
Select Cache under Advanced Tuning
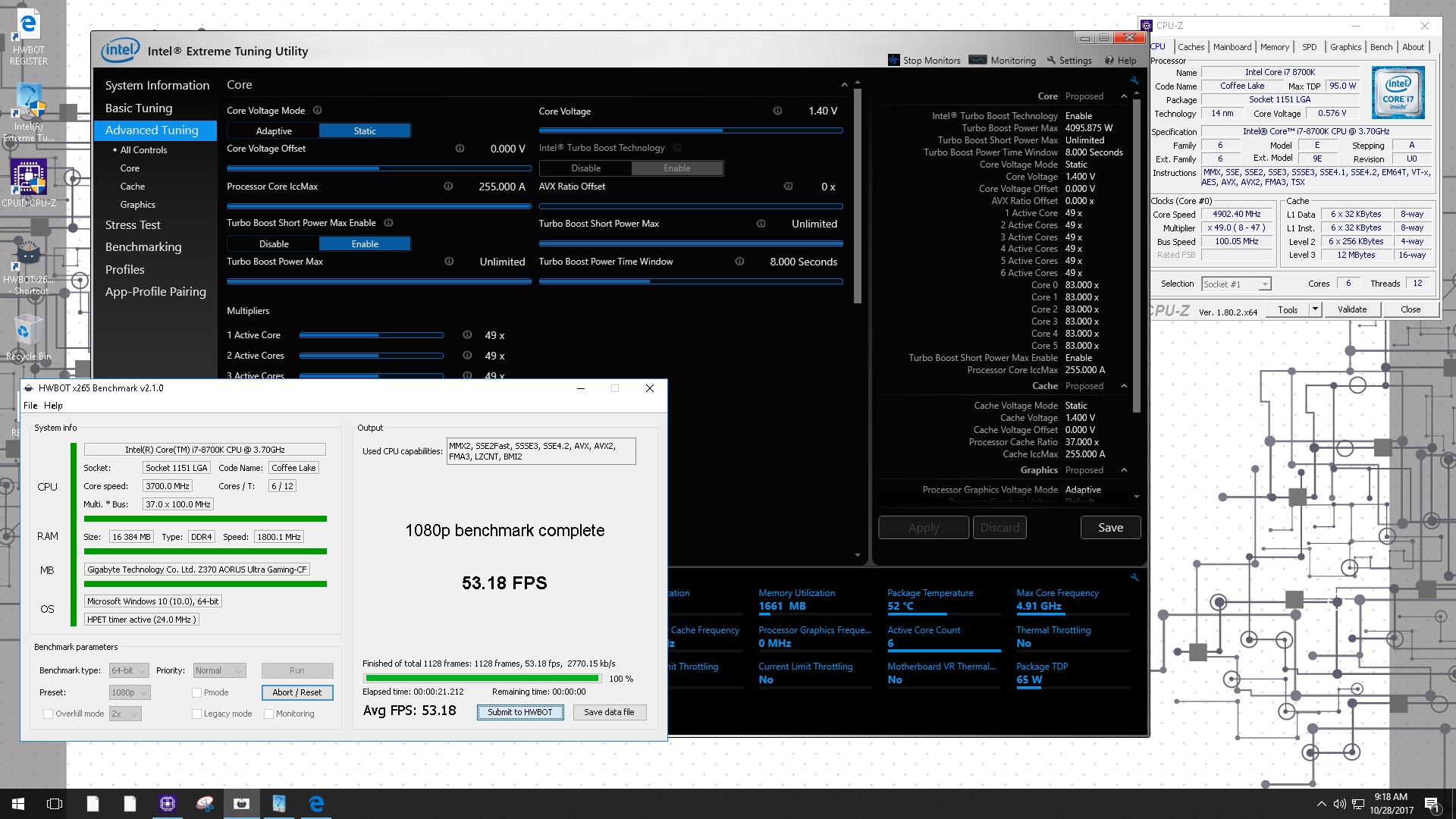133,186
